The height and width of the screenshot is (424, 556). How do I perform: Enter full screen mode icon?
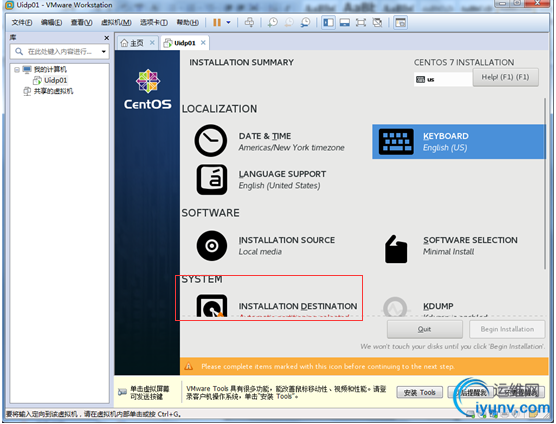tap(361, 23)
